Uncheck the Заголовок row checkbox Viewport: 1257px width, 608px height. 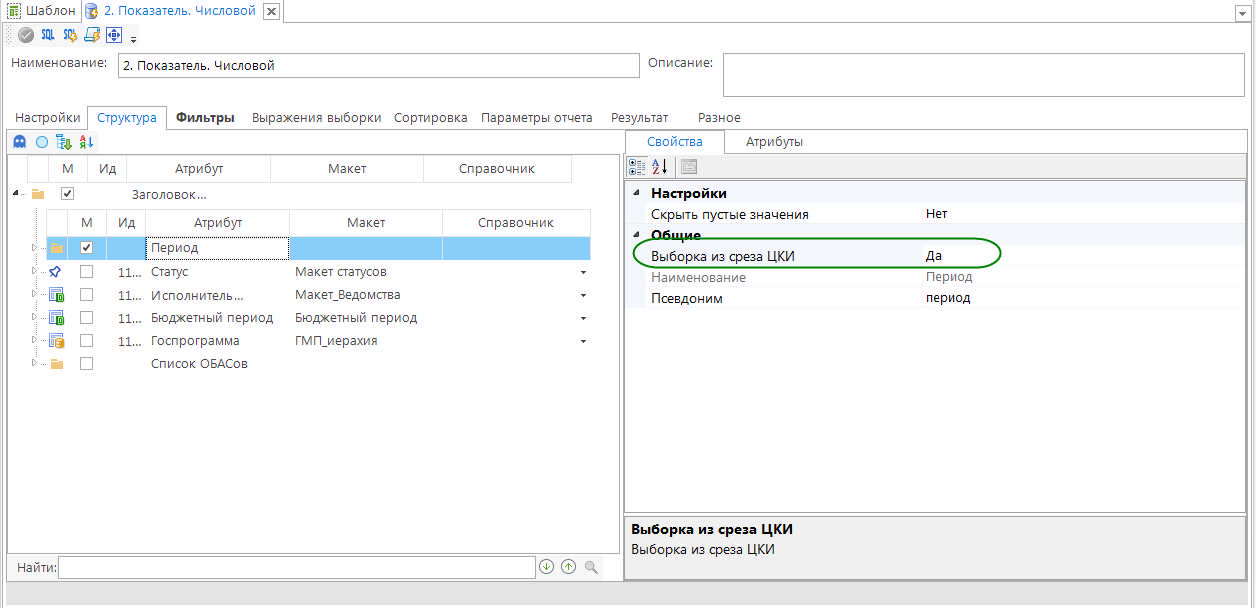[67, 194]
